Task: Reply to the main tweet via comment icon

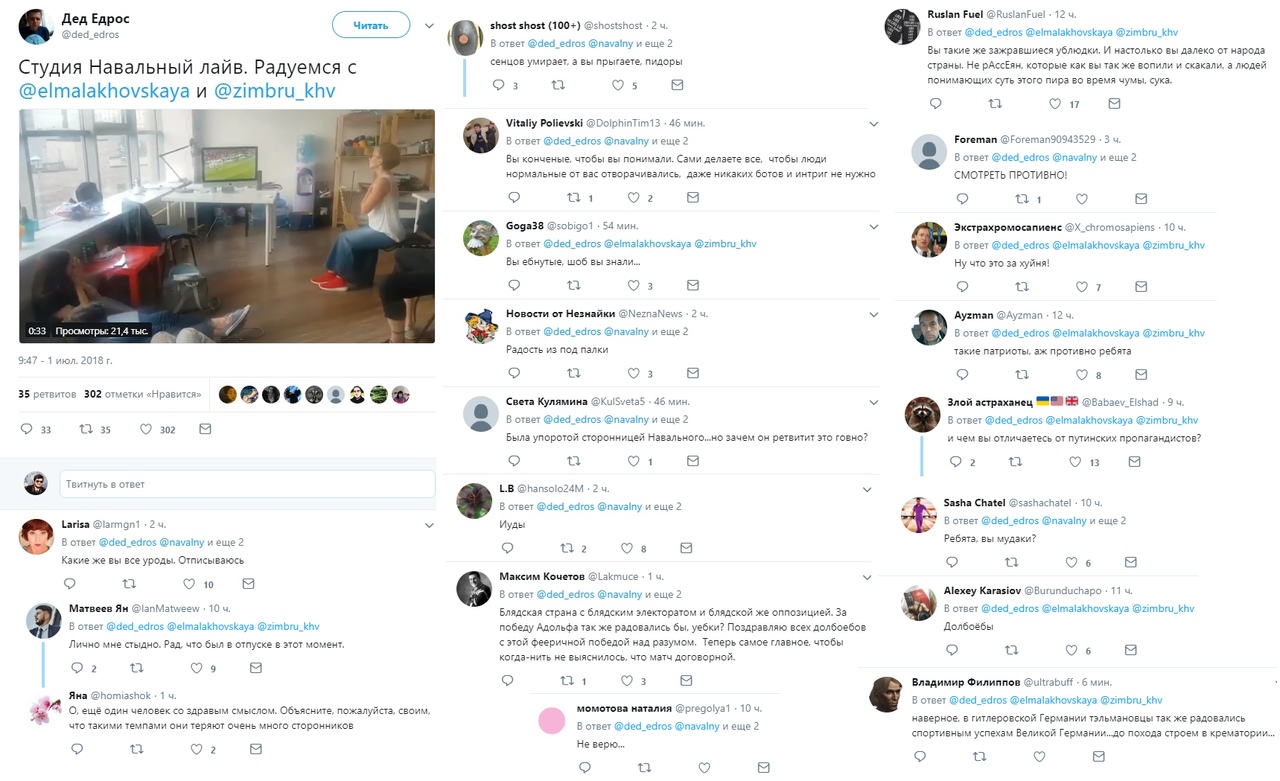Action: (x=27, y=429)
